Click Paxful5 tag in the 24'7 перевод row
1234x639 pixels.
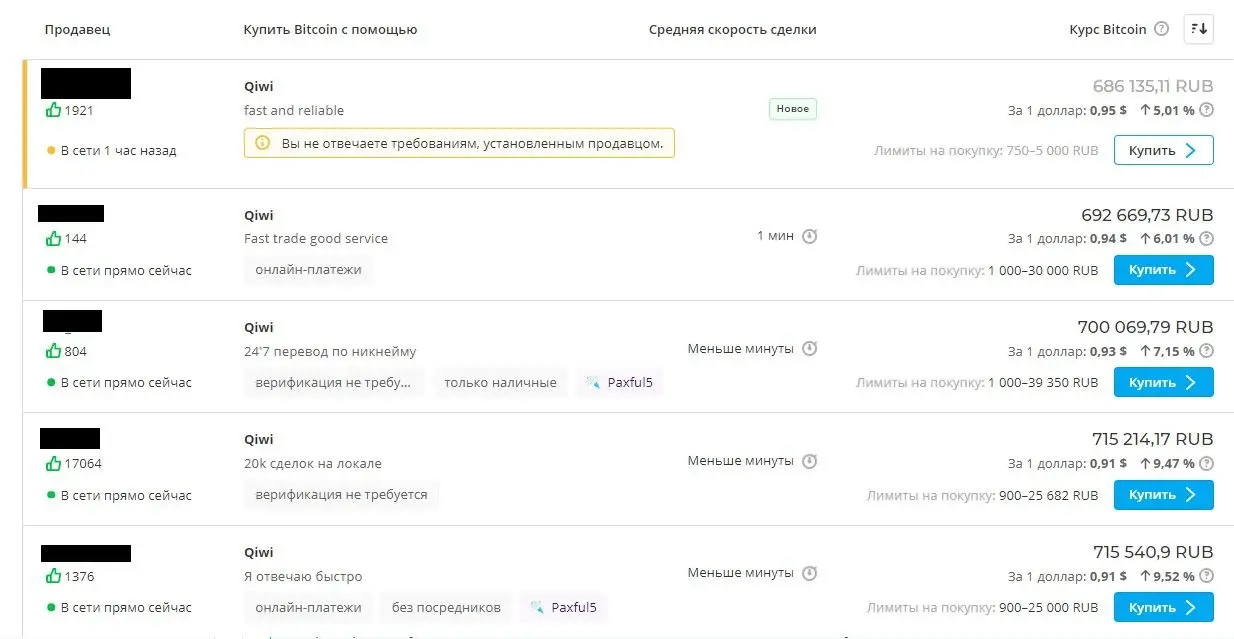point(620,382)
